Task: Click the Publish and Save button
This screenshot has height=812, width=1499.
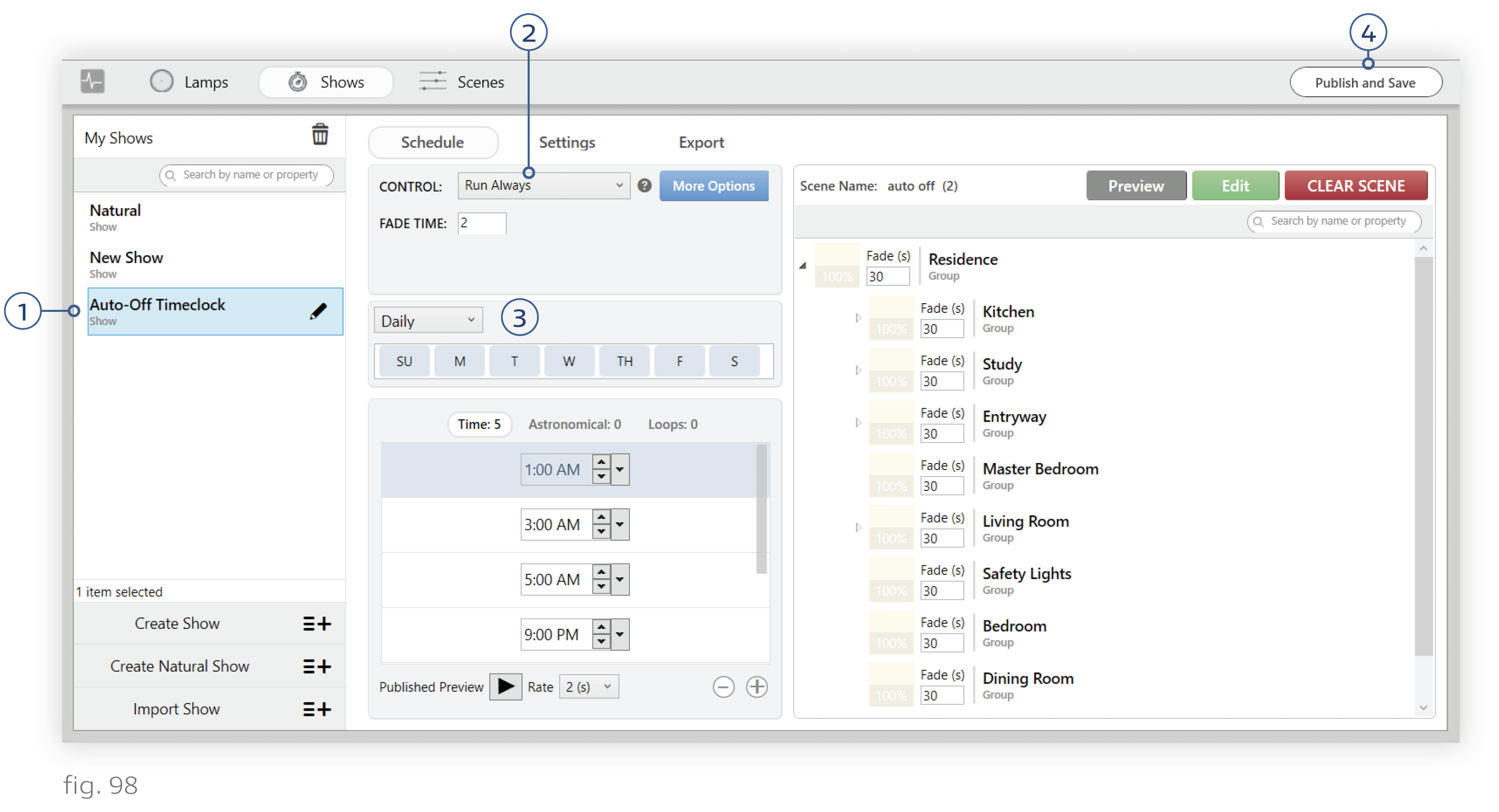Action: [1365, 82]
